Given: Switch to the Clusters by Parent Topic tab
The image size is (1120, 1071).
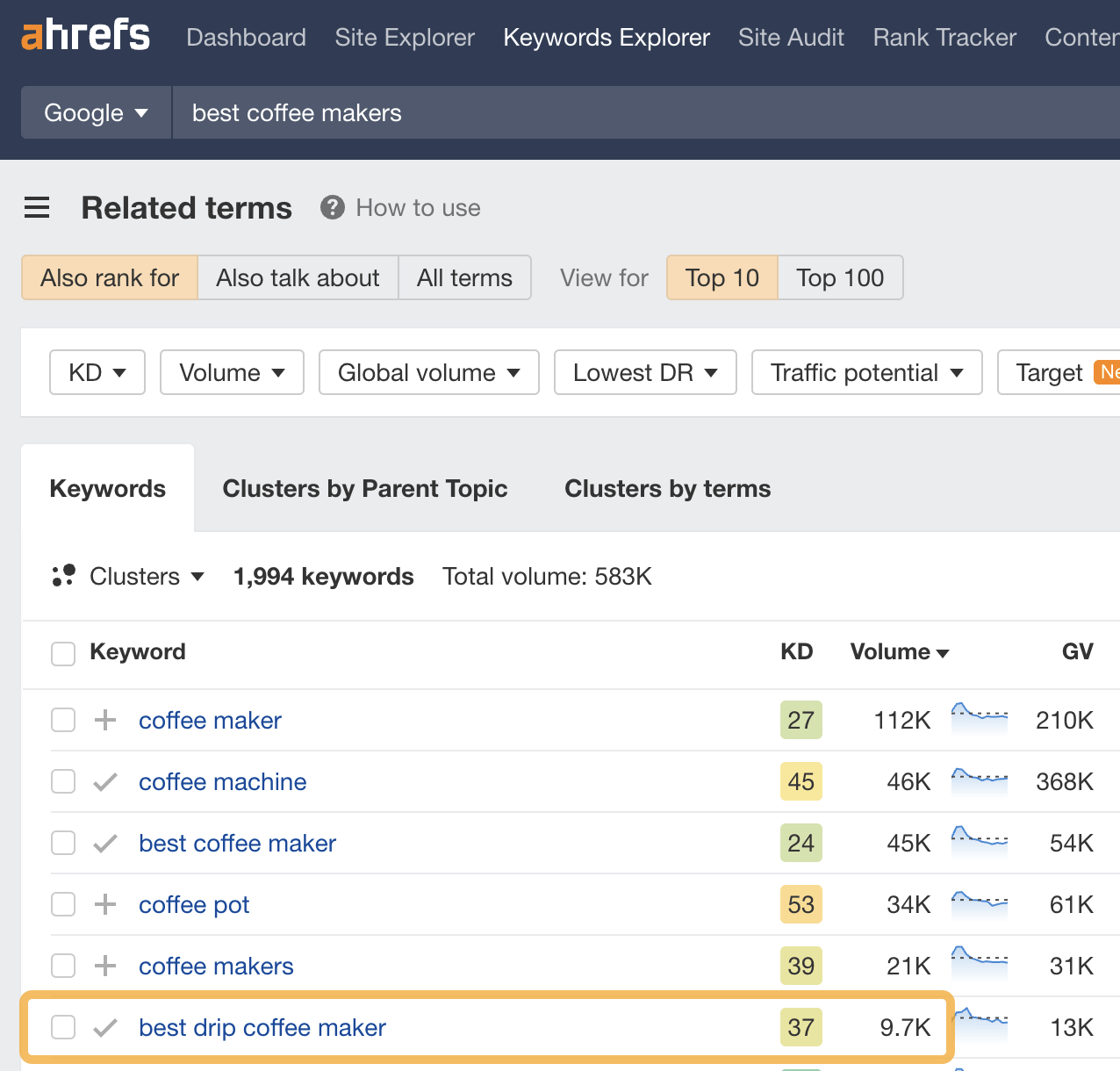Looking at the screenshot, I should coord(365,488).
